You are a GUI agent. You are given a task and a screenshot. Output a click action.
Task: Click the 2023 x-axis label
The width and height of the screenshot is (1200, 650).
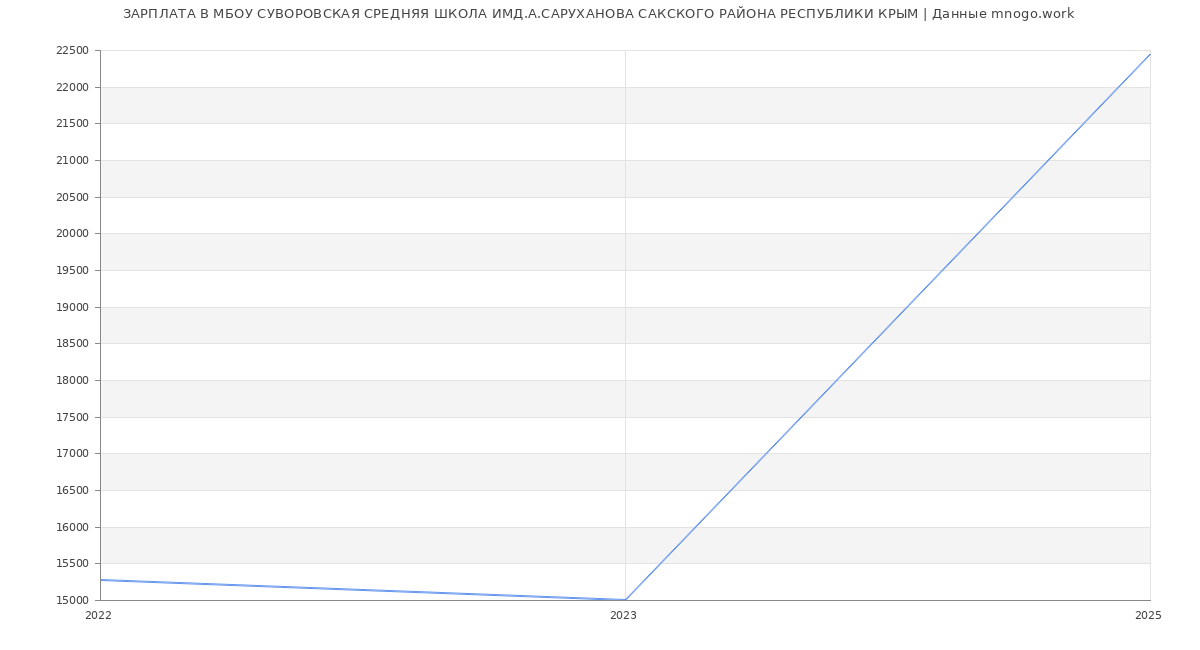coord(623,616)
